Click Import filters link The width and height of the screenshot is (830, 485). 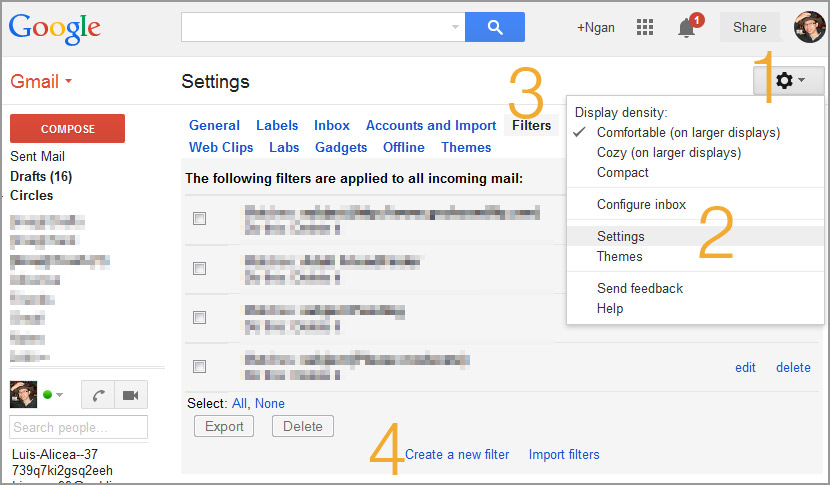[x=564, y=454]
